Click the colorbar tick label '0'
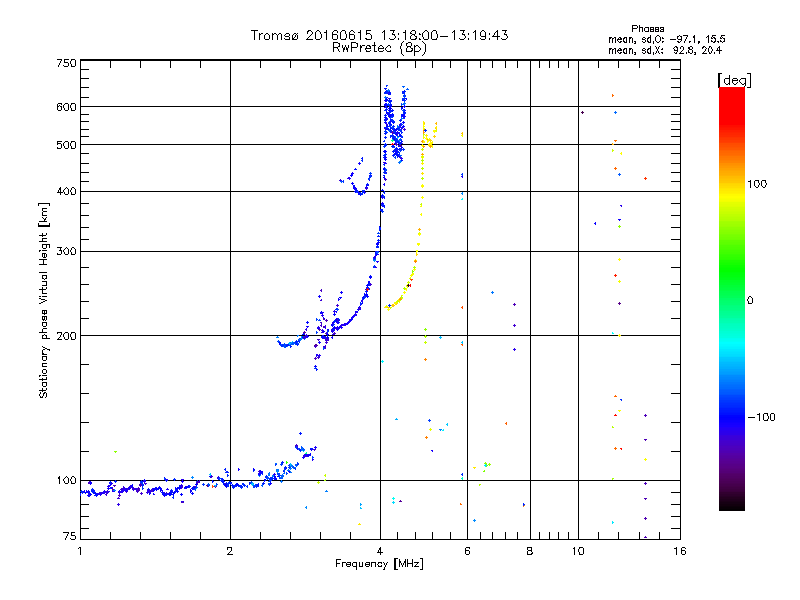800x600 pixels. [x=750, y=301]
